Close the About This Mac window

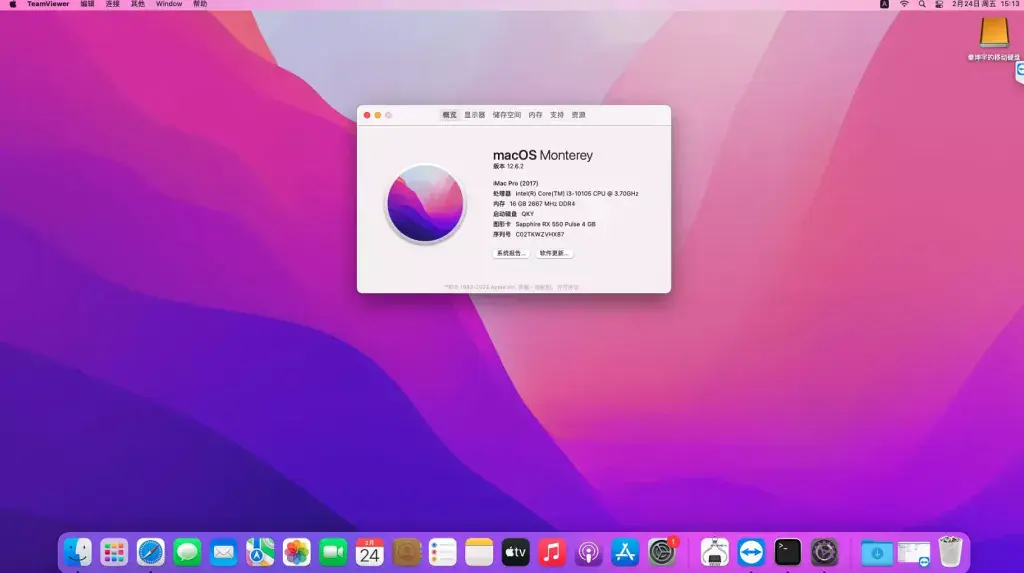tap(367, 115)
